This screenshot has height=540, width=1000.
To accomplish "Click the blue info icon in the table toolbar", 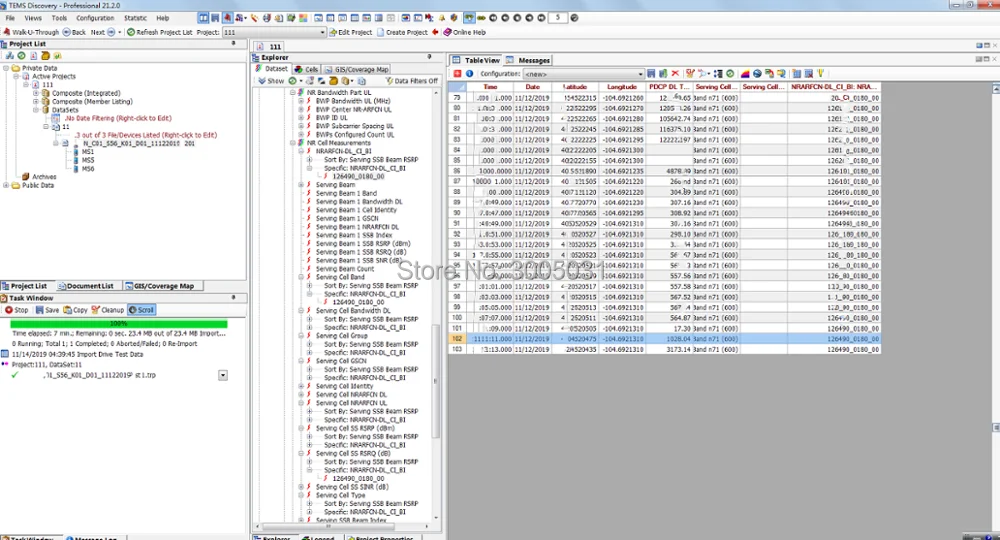I will (x=469, y=74).
